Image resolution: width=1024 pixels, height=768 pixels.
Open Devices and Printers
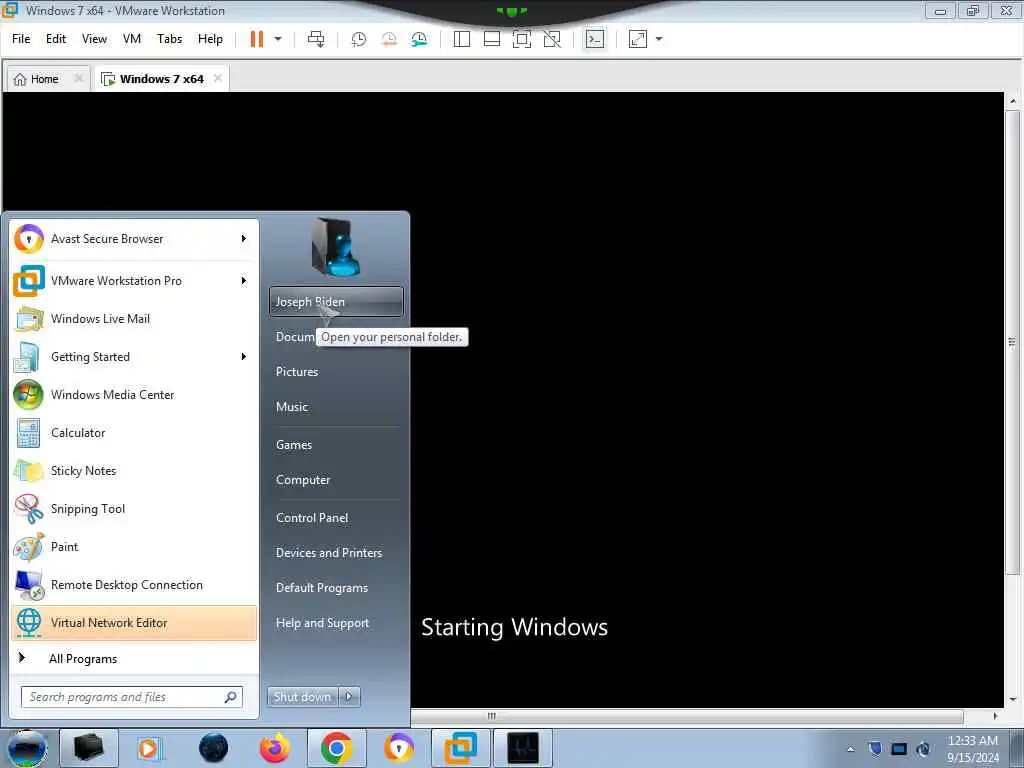point(336,552)
